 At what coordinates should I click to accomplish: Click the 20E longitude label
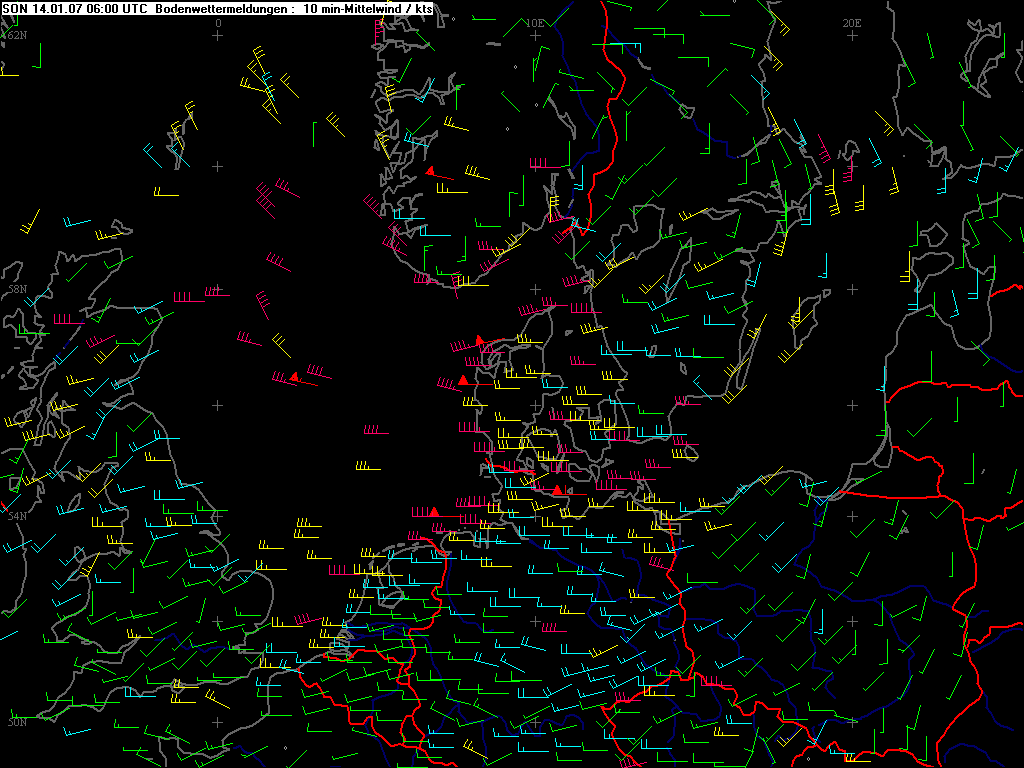[852, 22]
